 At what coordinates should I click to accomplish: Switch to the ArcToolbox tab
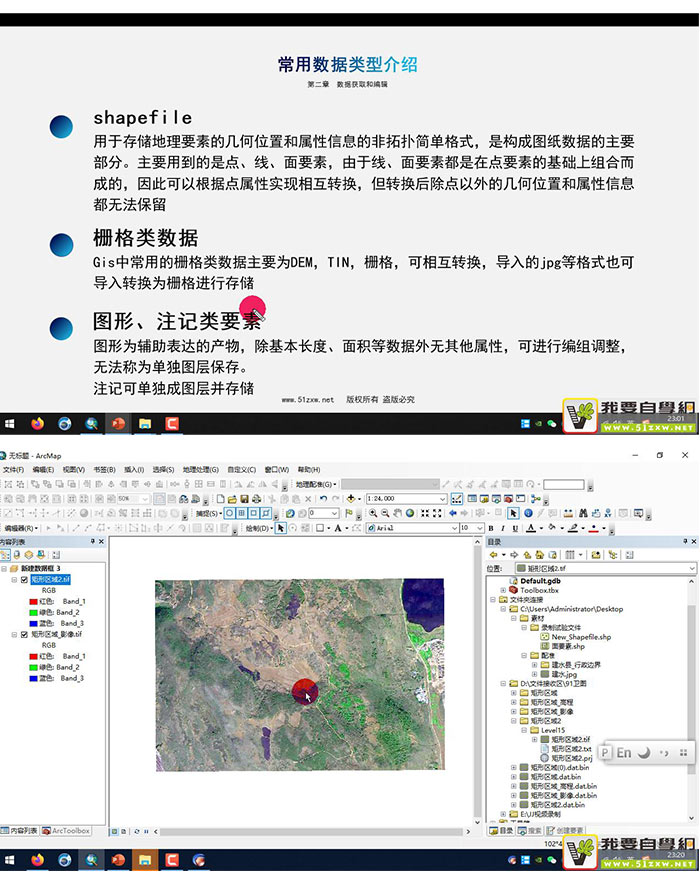pyautogui.click(x=66, y=831)
